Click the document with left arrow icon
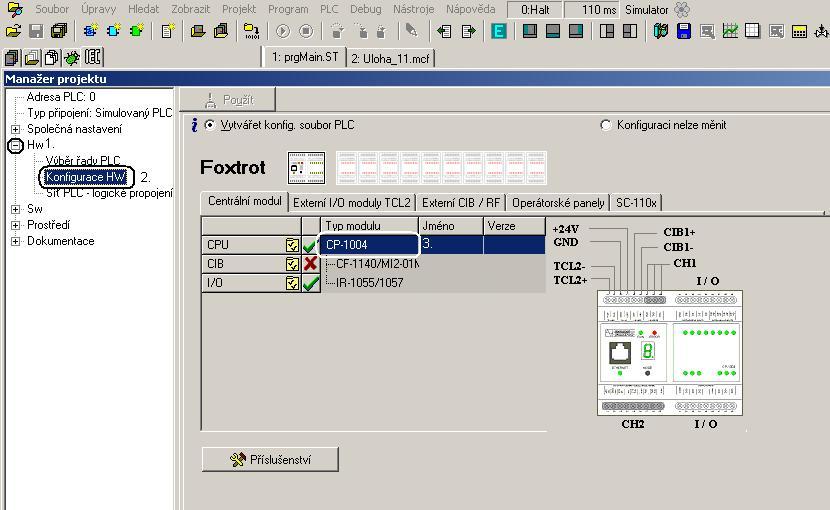The width and height of the screenshot is (830, 510). point(444,31)
